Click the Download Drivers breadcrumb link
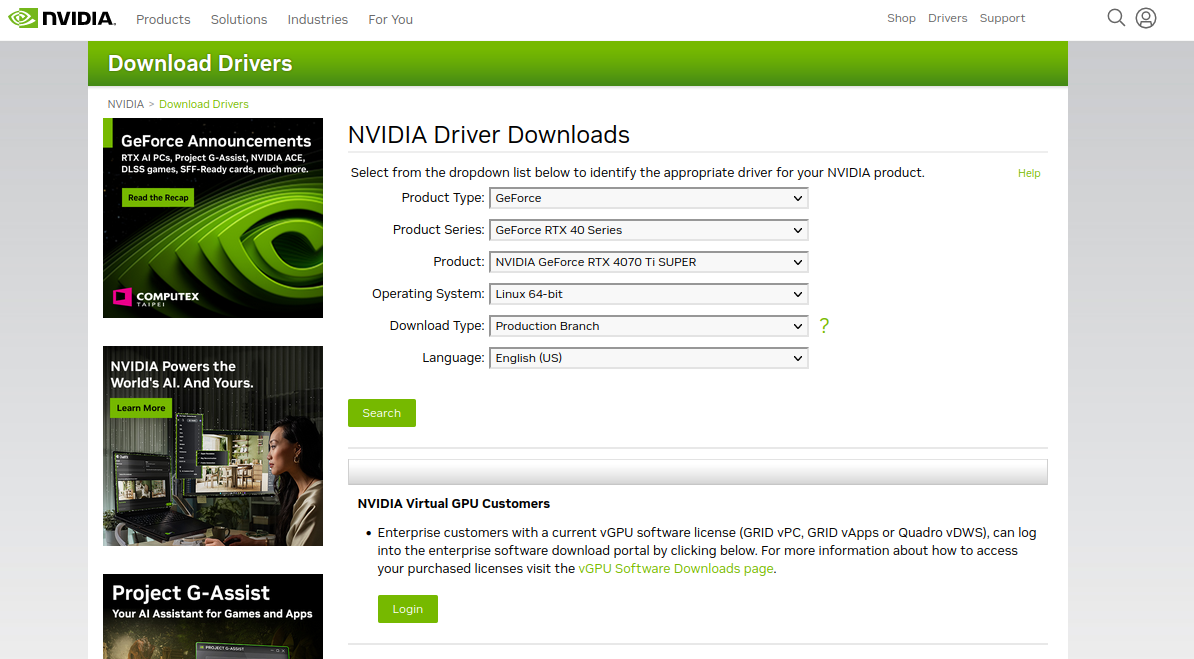This screenshot has height=659, width=1194. (x=203, y=104)
